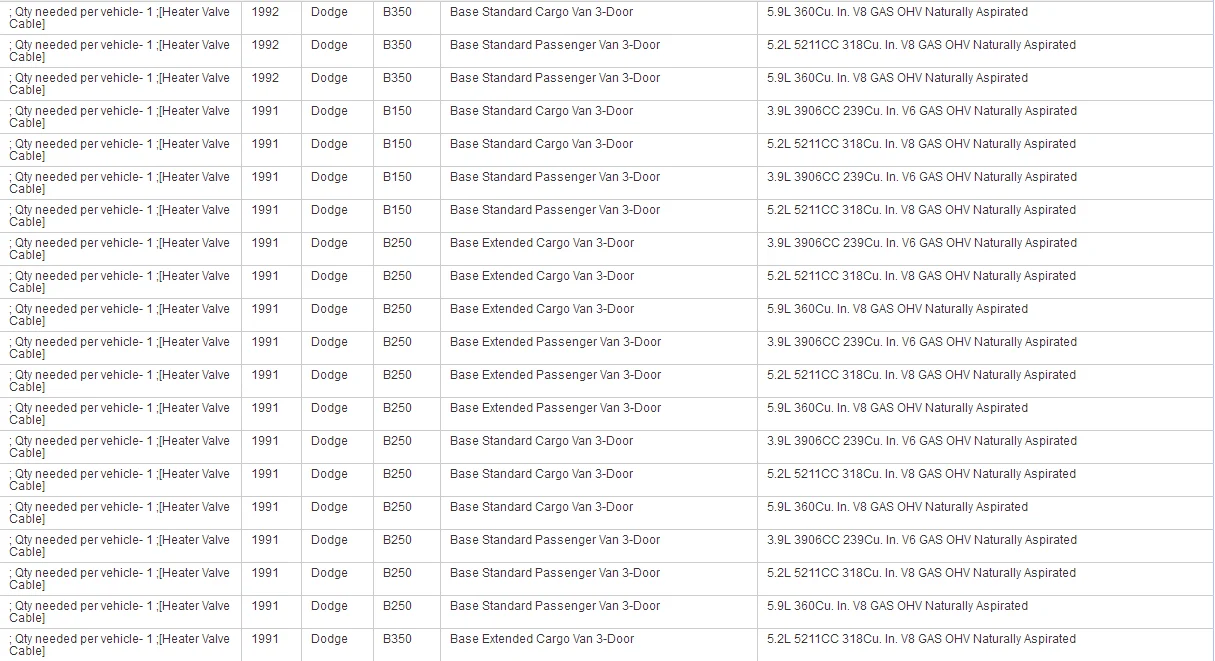Select 5.2L engine cell for B250 Extended Passenger Van

click(985, 381)
